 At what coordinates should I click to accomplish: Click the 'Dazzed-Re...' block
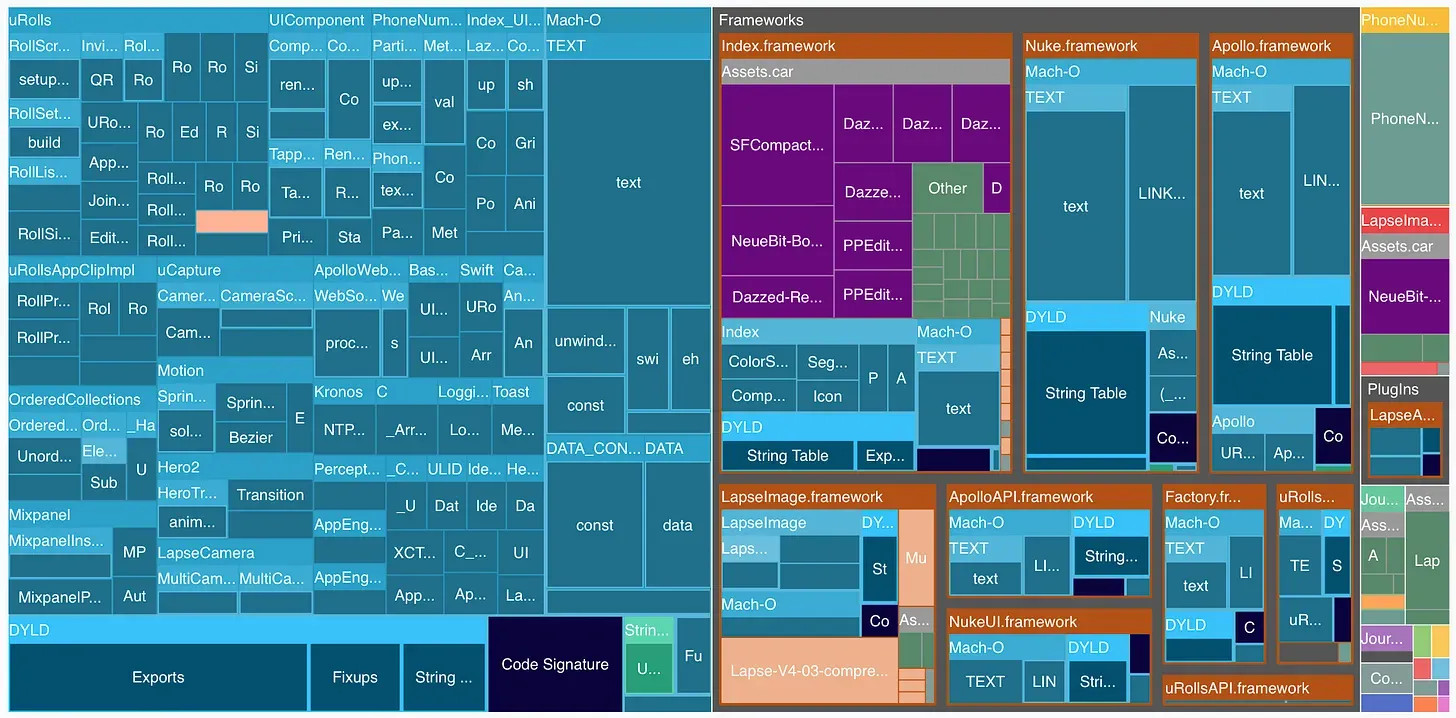[777, 297]
